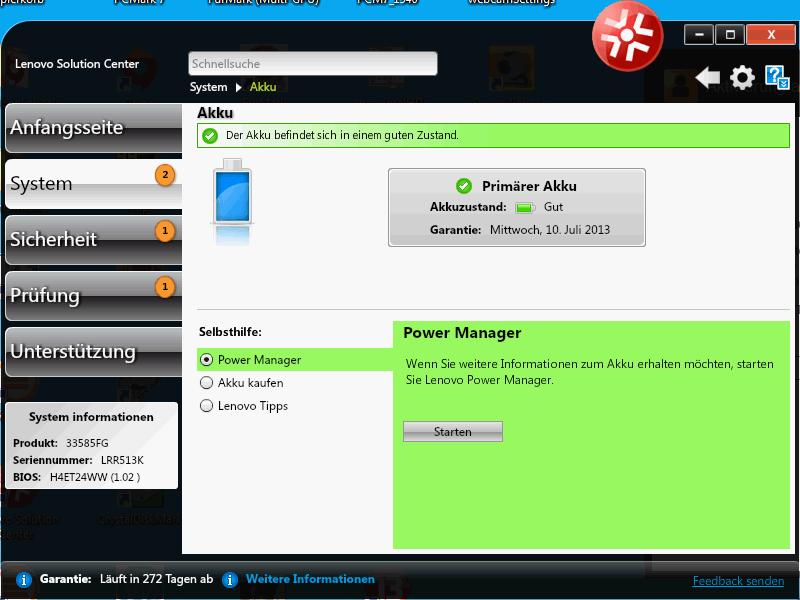
Task: Select the Akku kaufen radio option
Action: (206, 383)
